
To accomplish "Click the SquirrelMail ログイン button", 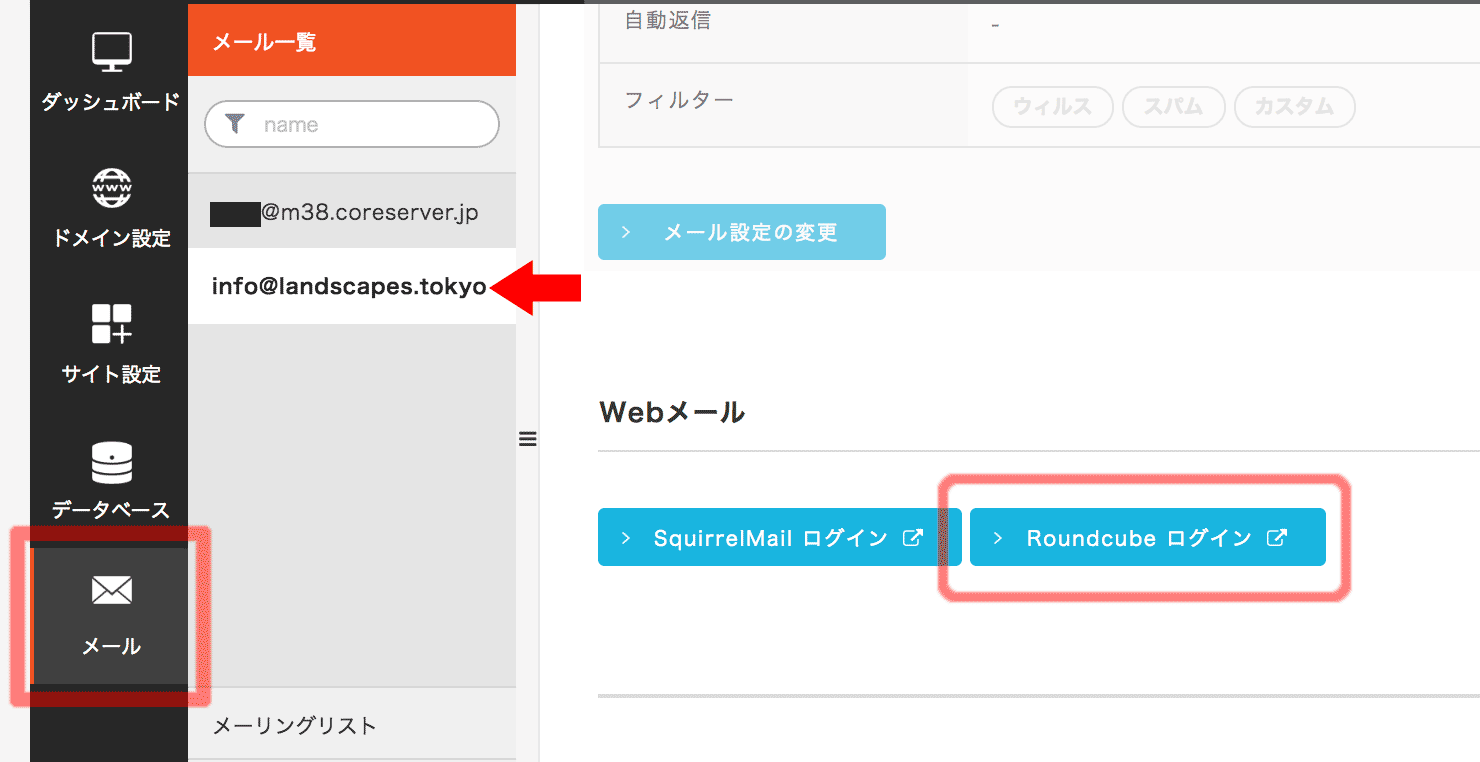I will (x=780, y=538).
